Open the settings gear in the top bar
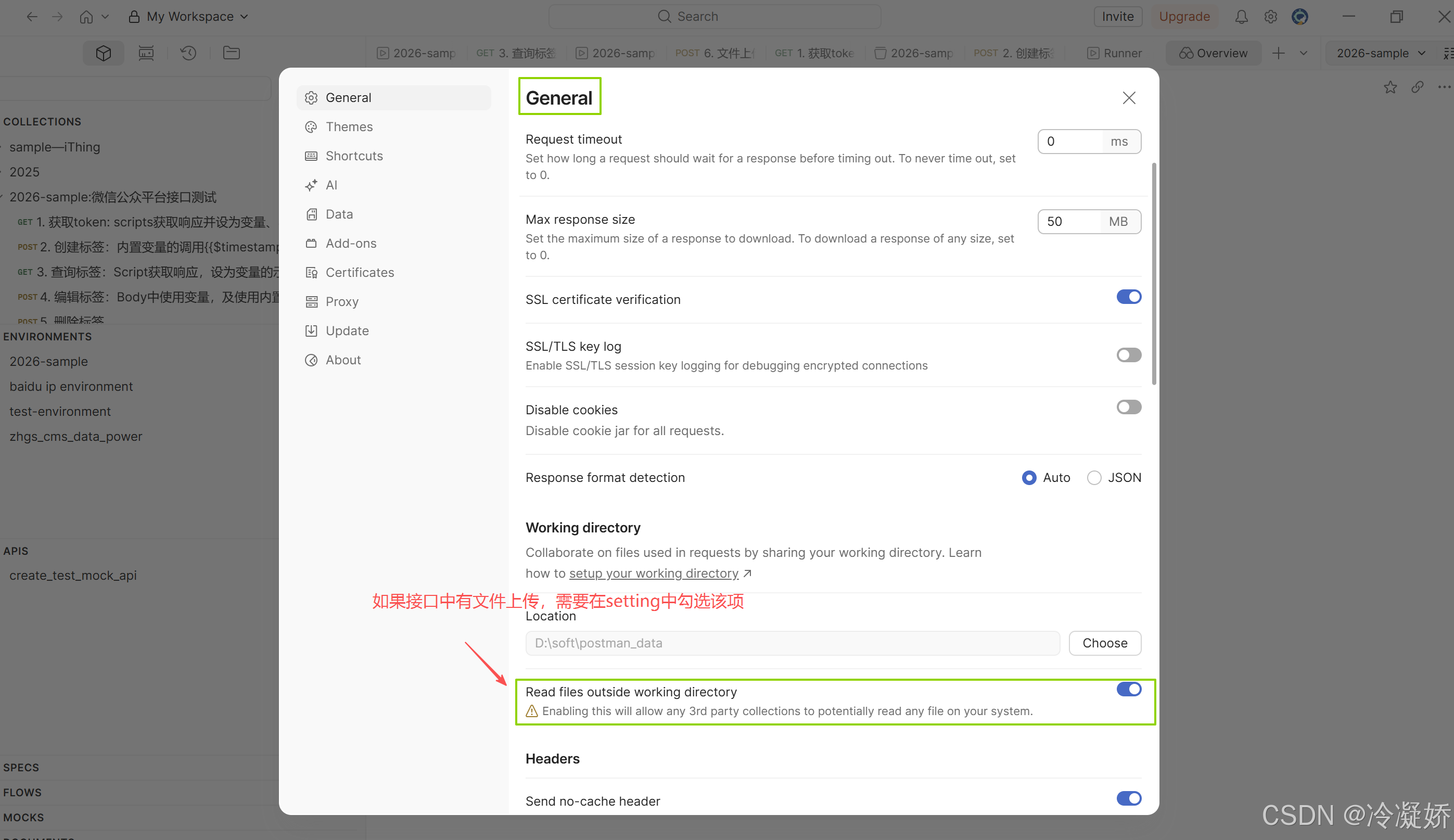Viewport: 1454px width, 840px height. [1271, 17]
